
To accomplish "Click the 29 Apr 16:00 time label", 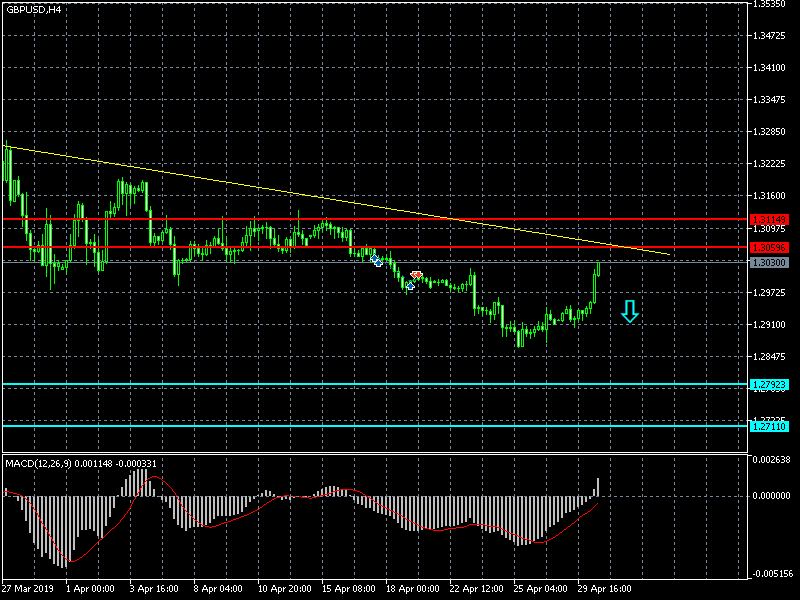I will click(606, 589).
